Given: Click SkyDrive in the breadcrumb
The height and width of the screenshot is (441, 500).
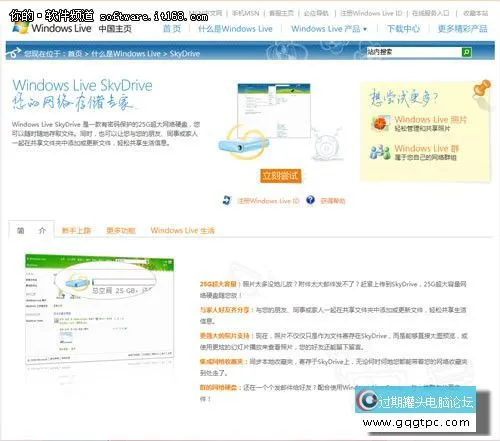Looking at the screenshot, I should 185,53.
